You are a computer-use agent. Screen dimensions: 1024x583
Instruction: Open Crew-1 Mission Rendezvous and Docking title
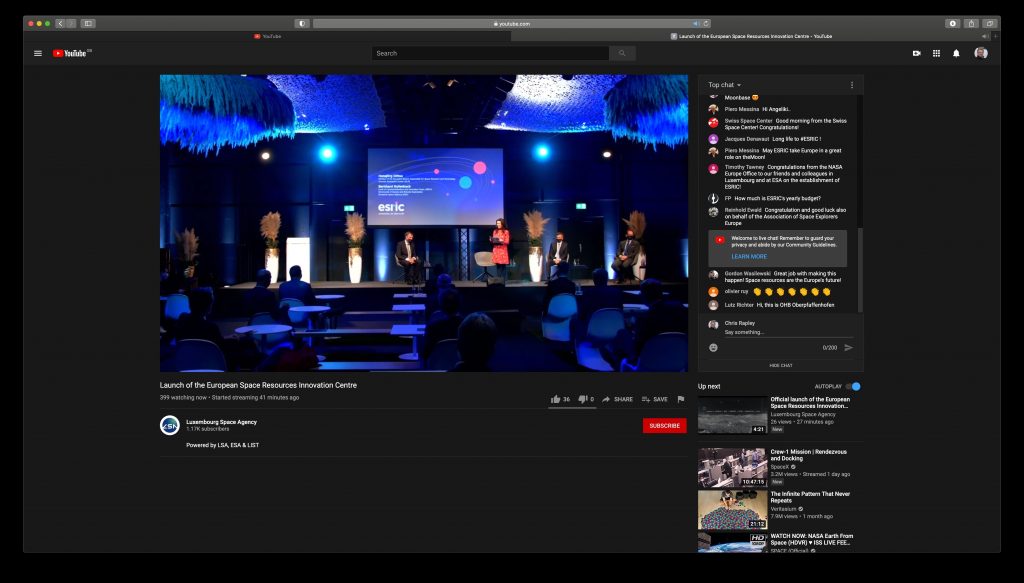tap(808, 455)
